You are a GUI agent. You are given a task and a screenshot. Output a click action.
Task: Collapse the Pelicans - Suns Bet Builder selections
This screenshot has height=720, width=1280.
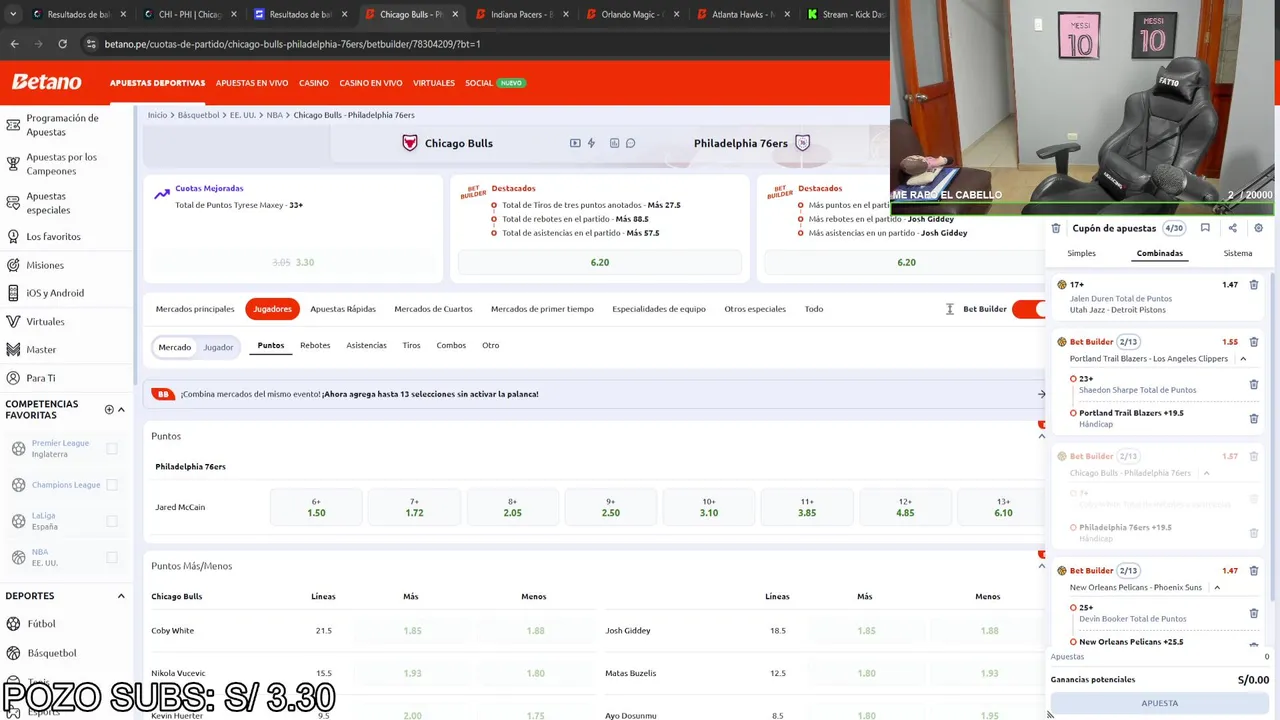point(1217,588)
